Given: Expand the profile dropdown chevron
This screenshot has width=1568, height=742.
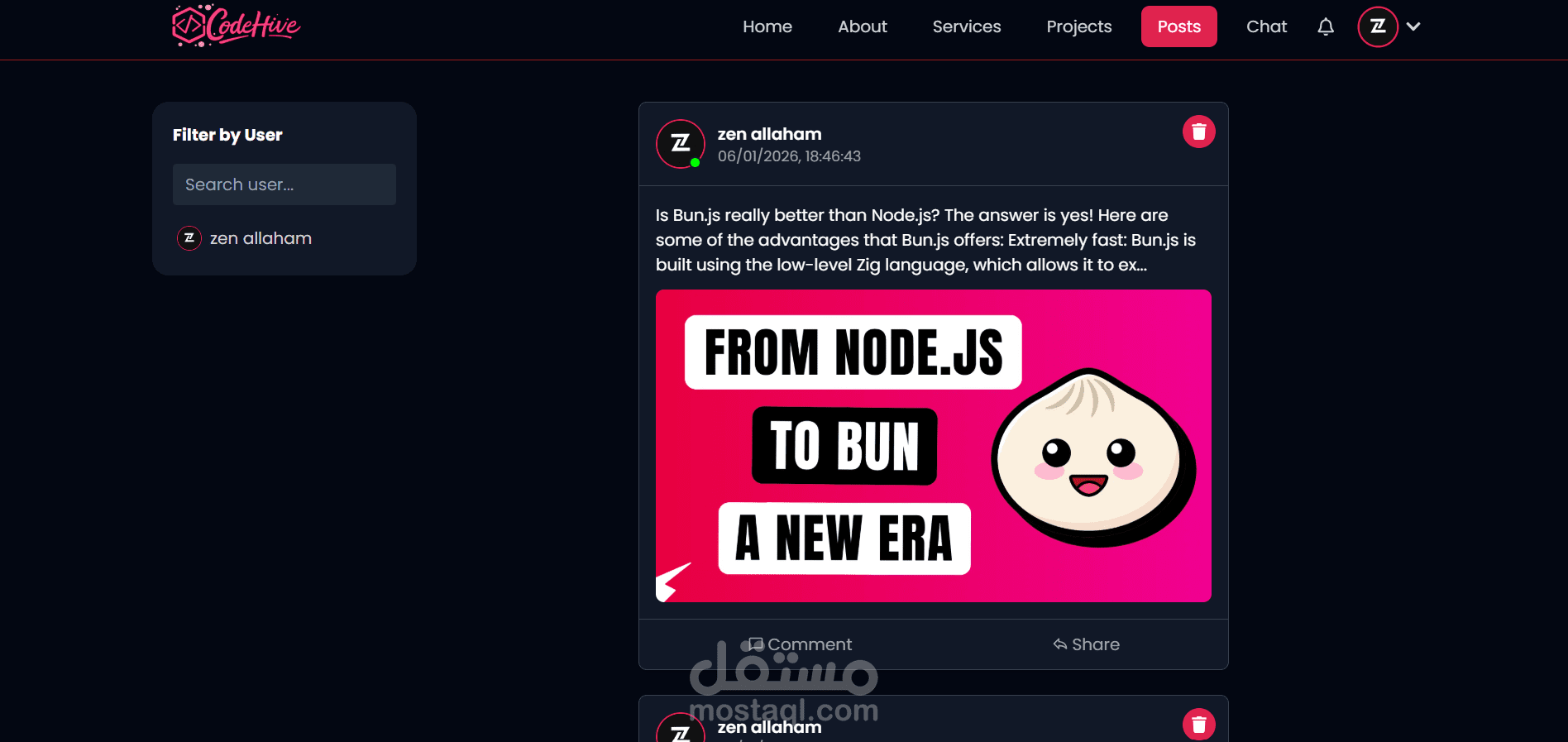Looking at the screenshot, I should tap(1413, 26).
